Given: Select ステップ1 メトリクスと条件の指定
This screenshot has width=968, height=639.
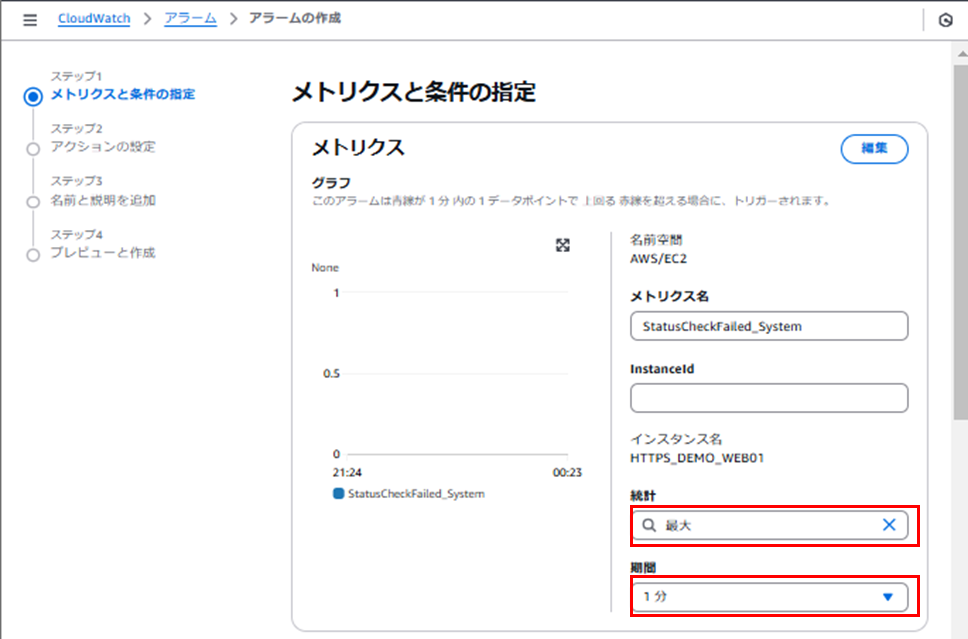Looking at the screenshot, I should (122, 94).
